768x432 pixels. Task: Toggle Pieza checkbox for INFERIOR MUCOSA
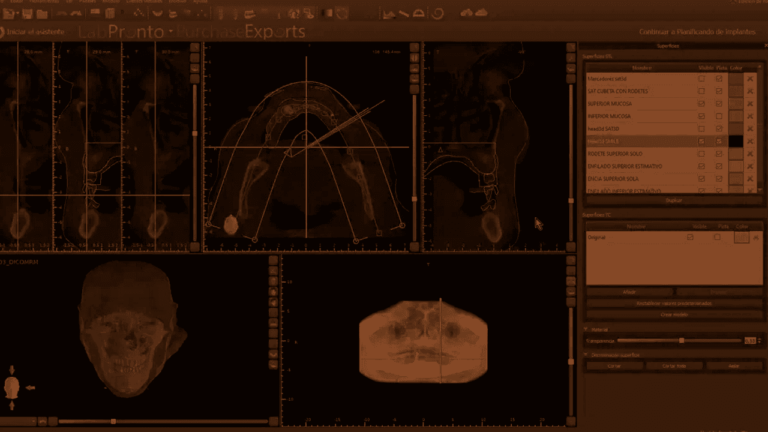[718, 116]
